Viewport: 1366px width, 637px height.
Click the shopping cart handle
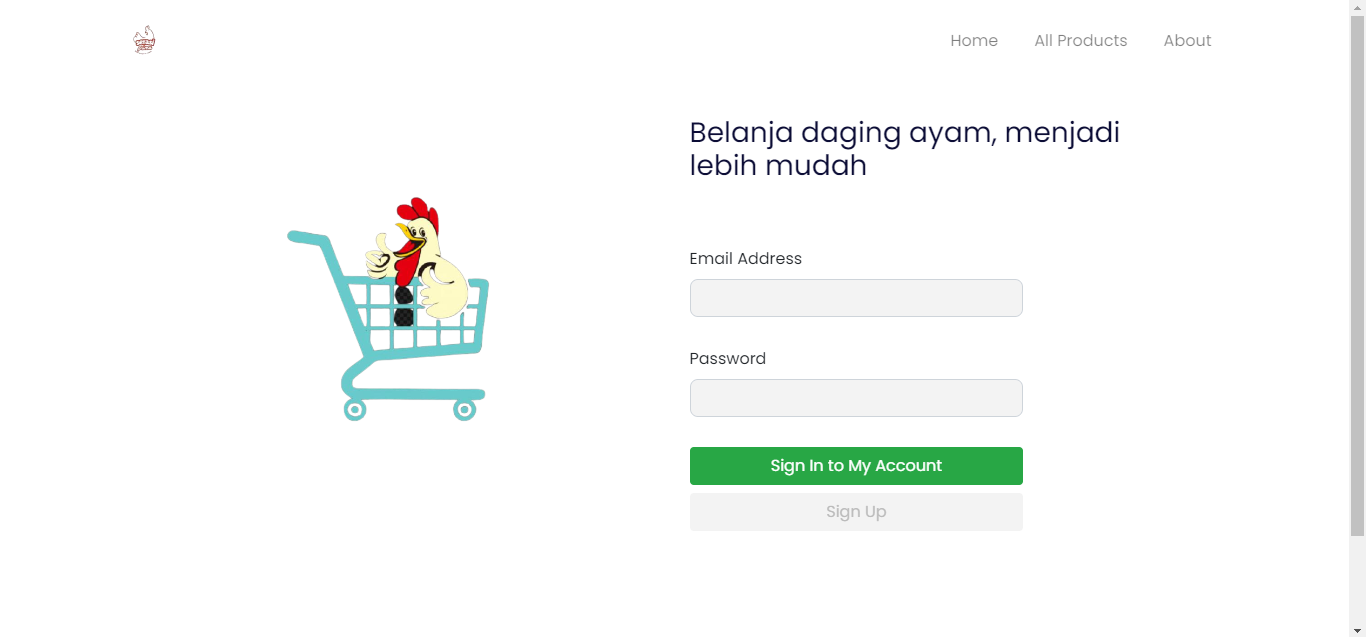tap(306, 238)
